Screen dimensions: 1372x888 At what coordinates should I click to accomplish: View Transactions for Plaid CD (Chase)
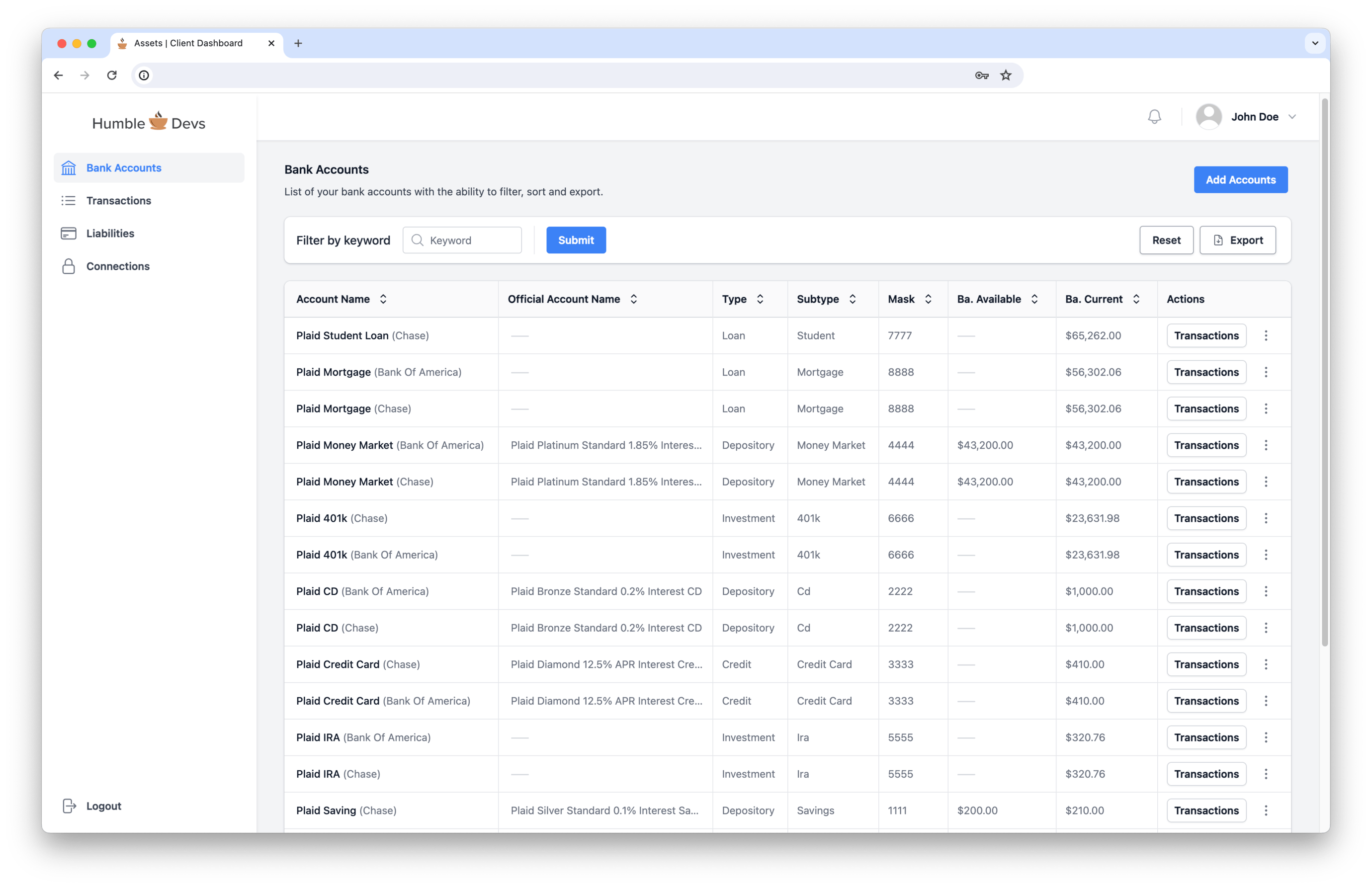(x=1206, y=628)
